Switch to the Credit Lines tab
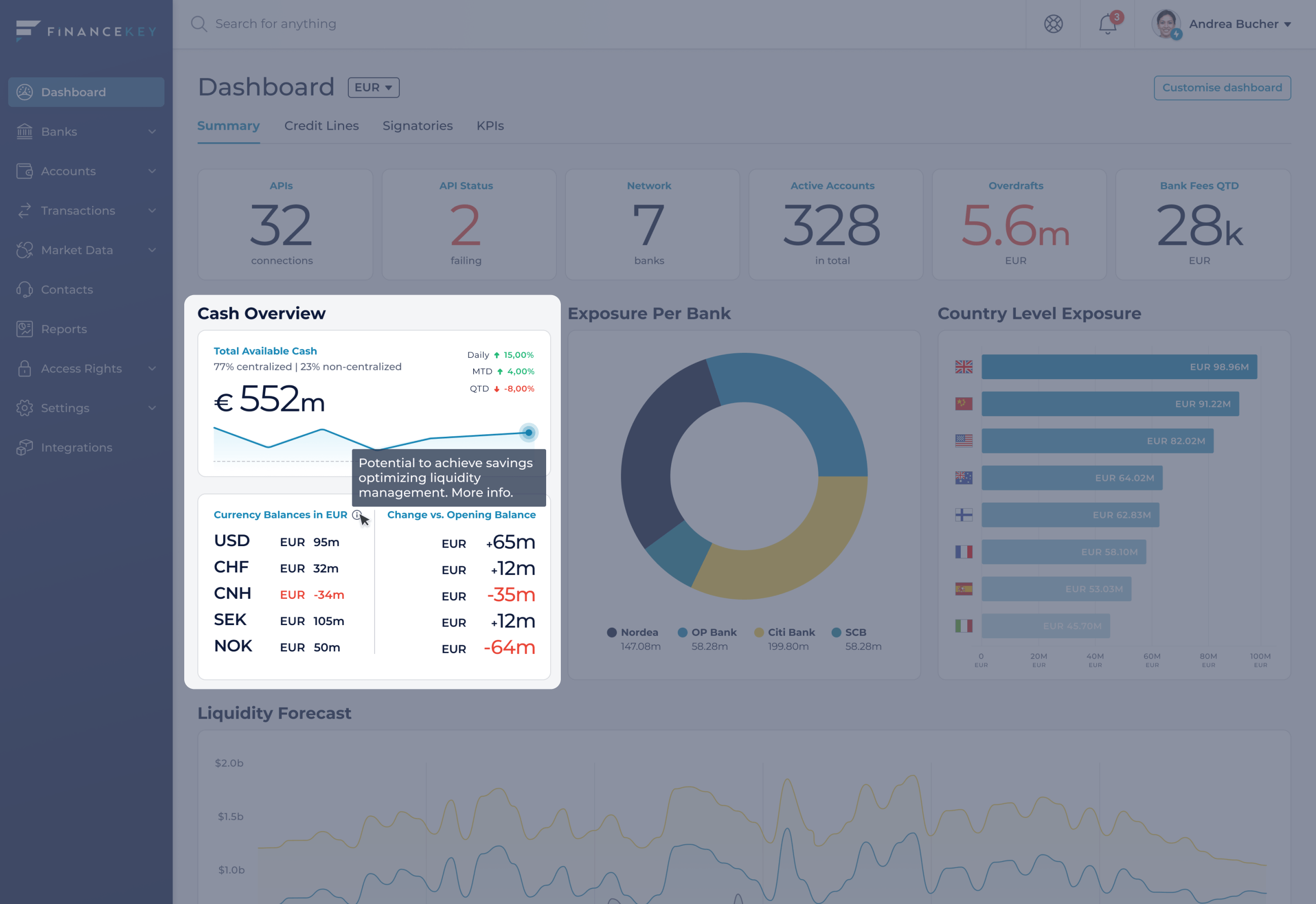Viewport: 1316px width, 904px height. [321, 126]
